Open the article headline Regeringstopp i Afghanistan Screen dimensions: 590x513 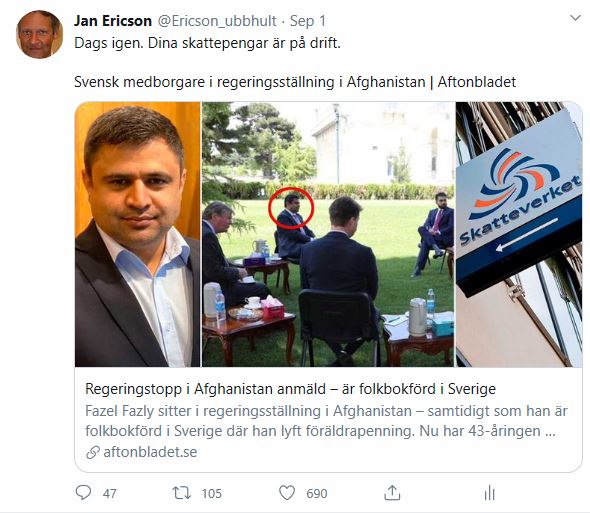click(x=290, y=389)
